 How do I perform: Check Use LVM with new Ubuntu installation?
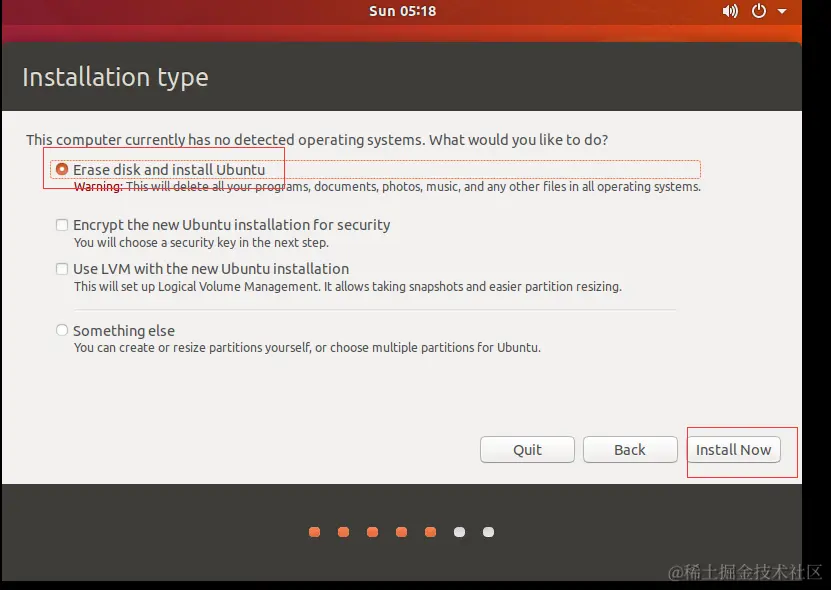point(62,269)
